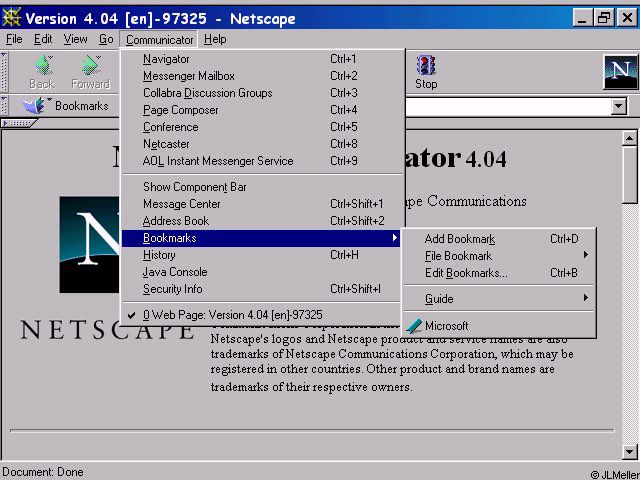Open the Edit menu
The height and width of the screenshot is (480, 640).
click(43, 39)
